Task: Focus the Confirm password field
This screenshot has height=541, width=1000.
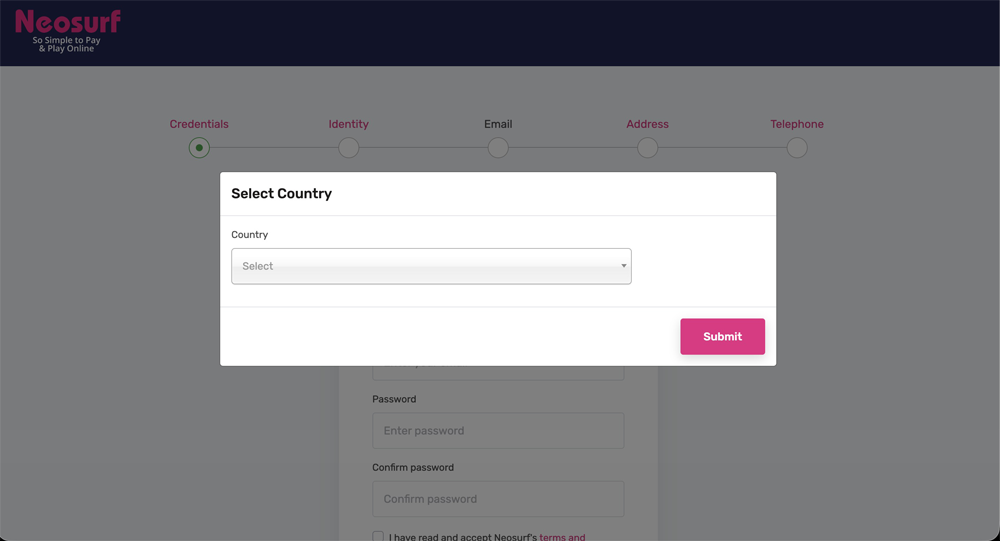Action: (x=498, y=499)
